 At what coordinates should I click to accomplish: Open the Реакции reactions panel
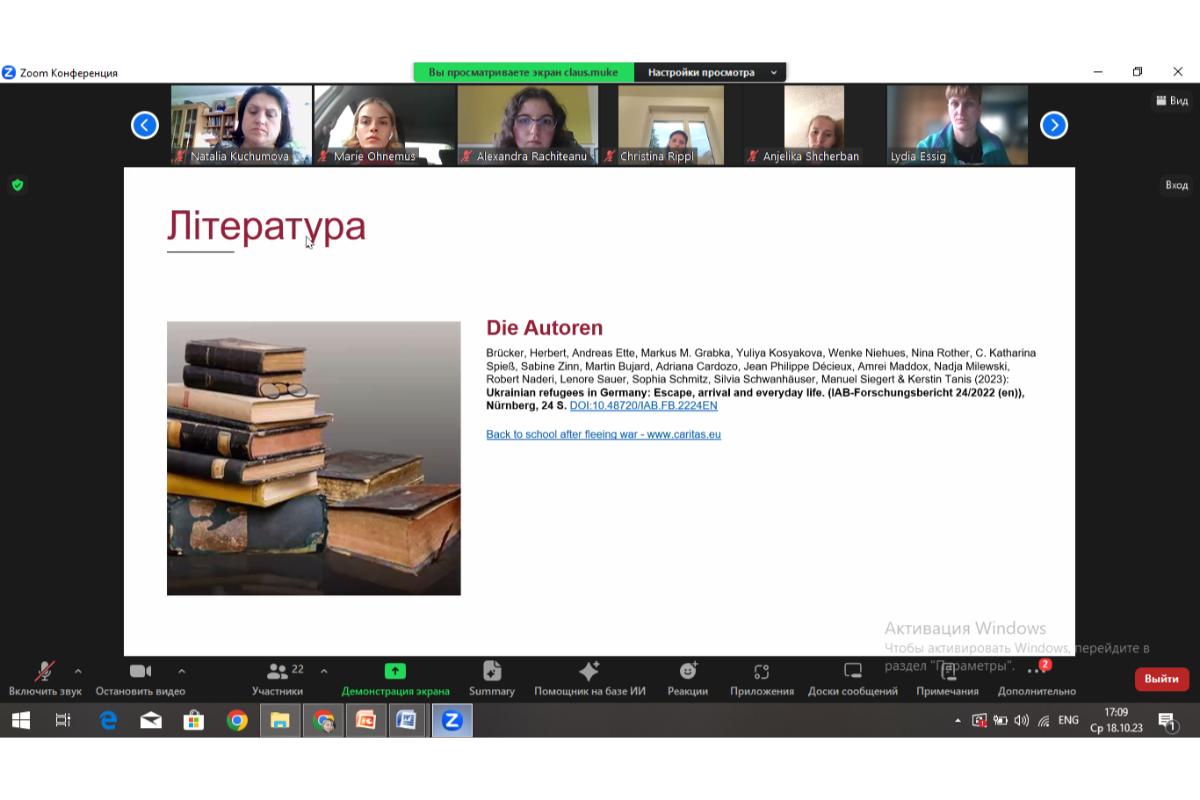point(688,678)
